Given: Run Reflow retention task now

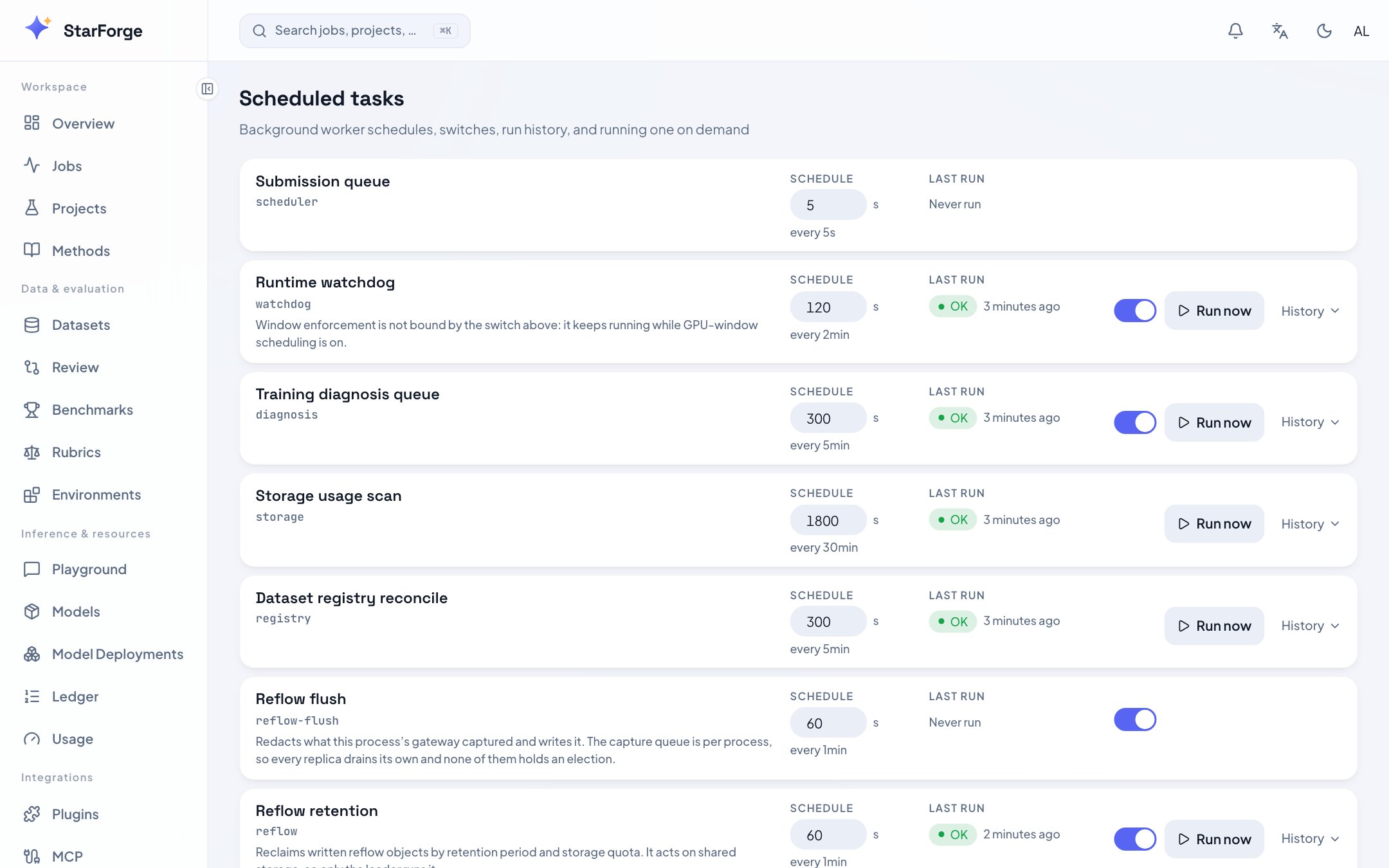Looking at the screenshot, I should pos(1214,839).
